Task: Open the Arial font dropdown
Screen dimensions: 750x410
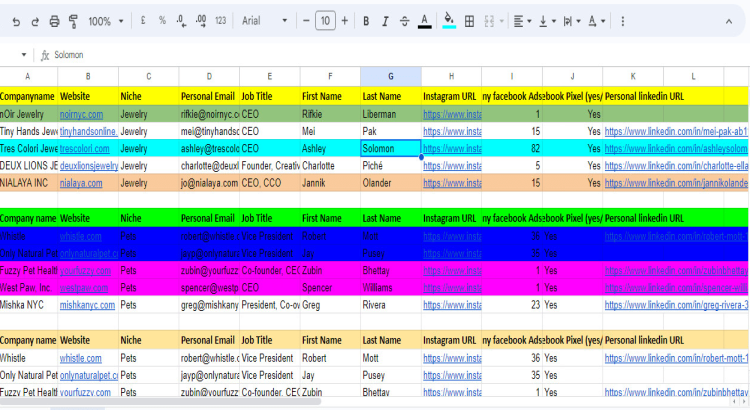Action: (x=264, y=21)
